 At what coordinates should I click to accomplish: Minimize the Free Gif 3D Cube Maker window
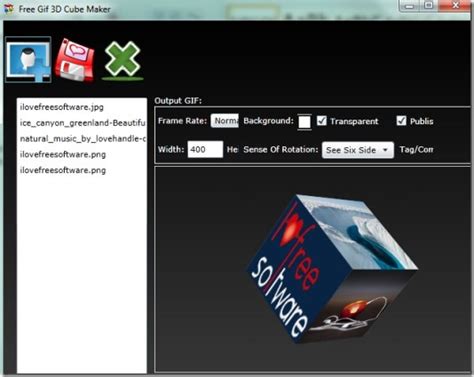(410, 6)
